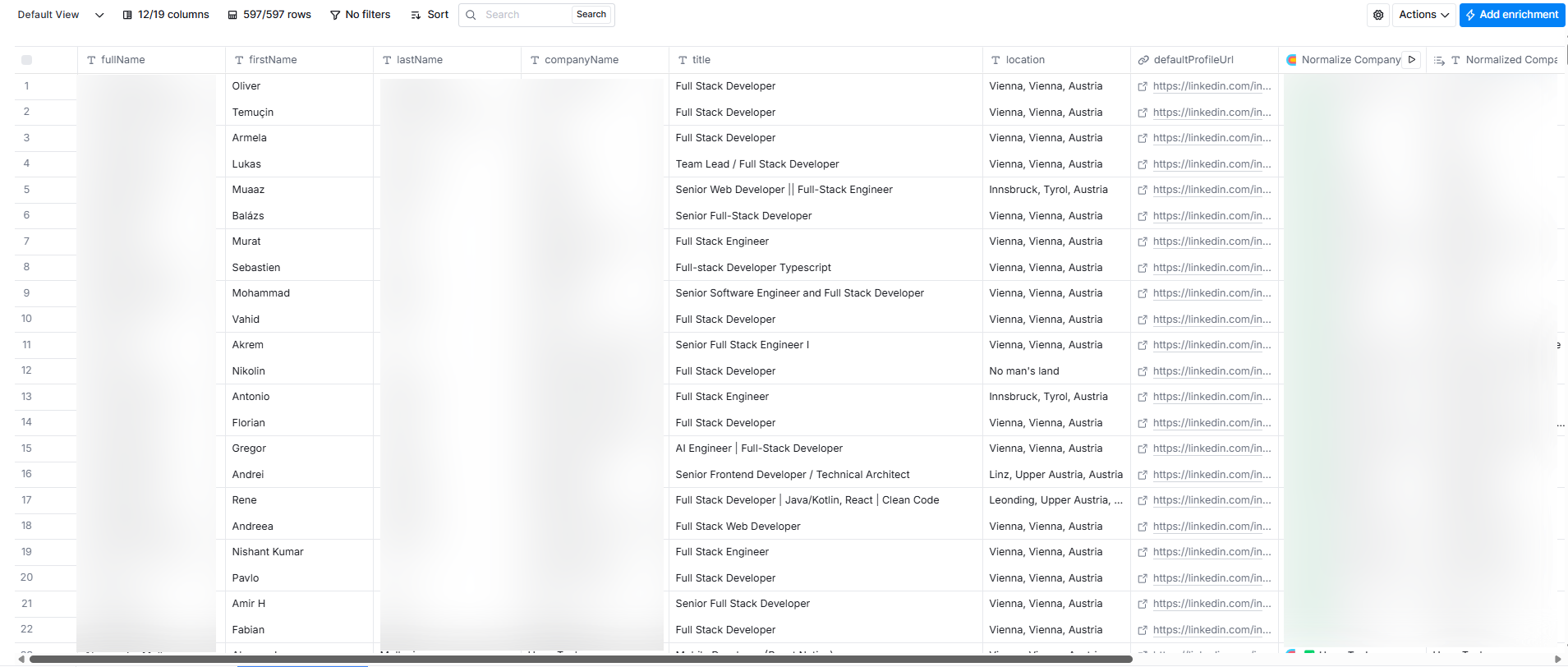The height and width of the screenshot is (667, 1568).
Task: Tick the select-all checkbox in the header
Action: (x=26, y=60)
